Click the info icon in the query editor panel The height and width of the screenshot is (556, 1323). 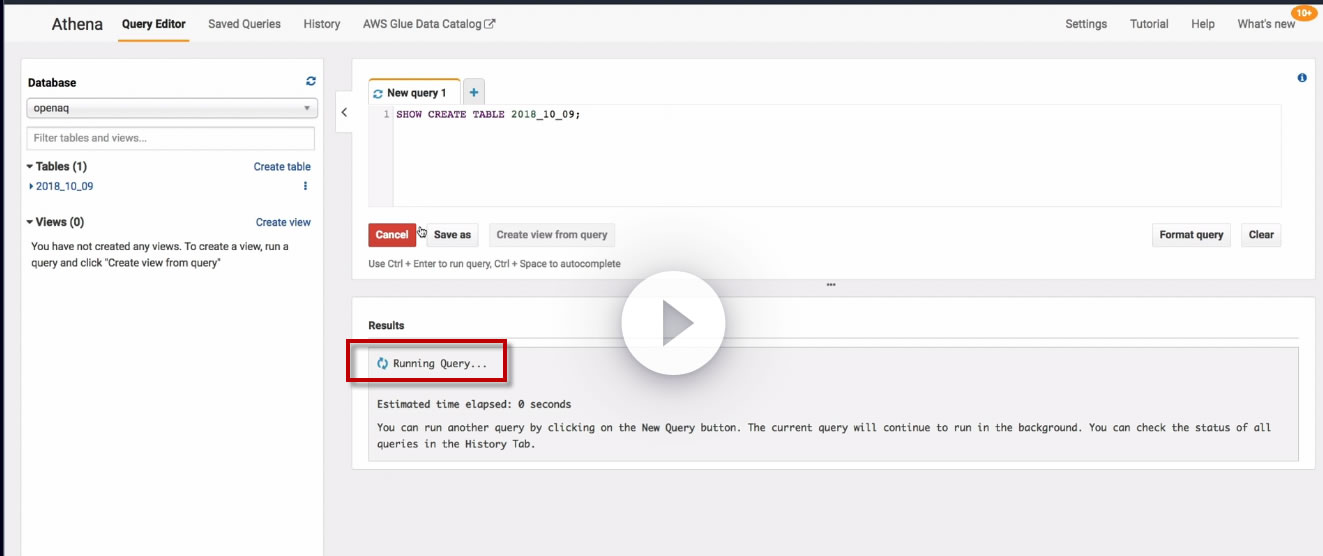[1302, 78]
